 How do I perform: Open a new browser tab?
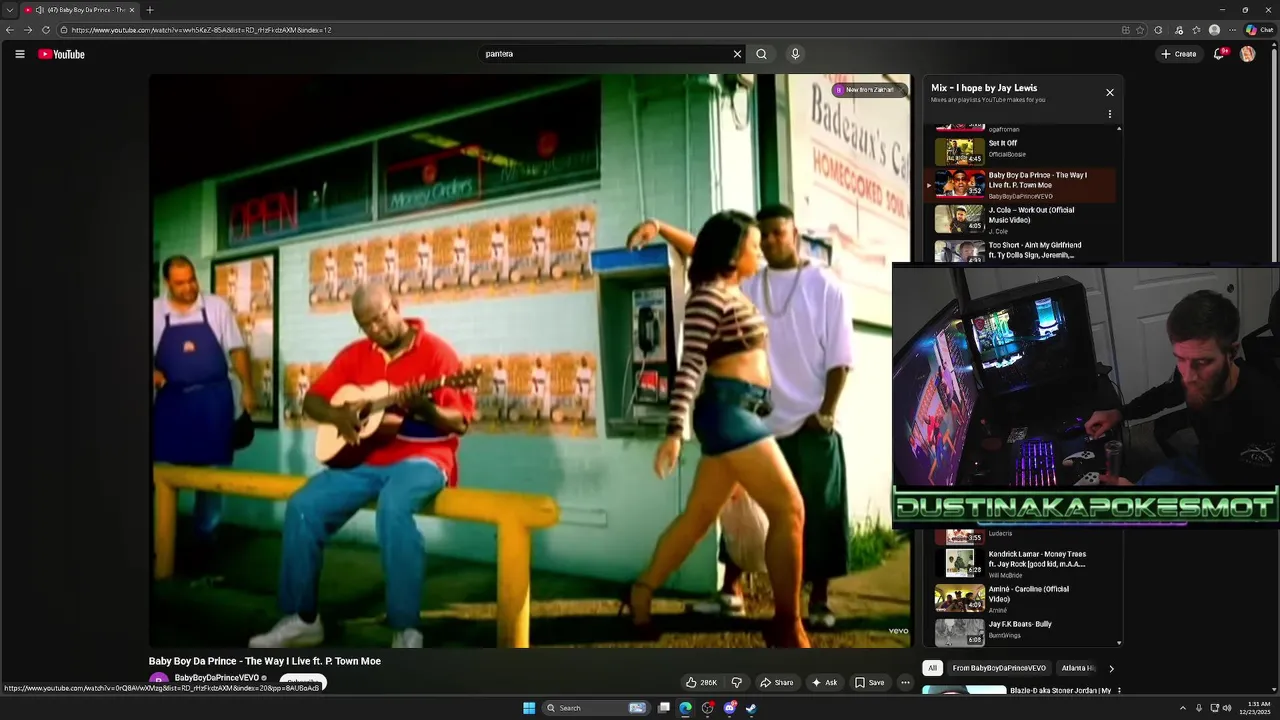(x=150, y=10)
